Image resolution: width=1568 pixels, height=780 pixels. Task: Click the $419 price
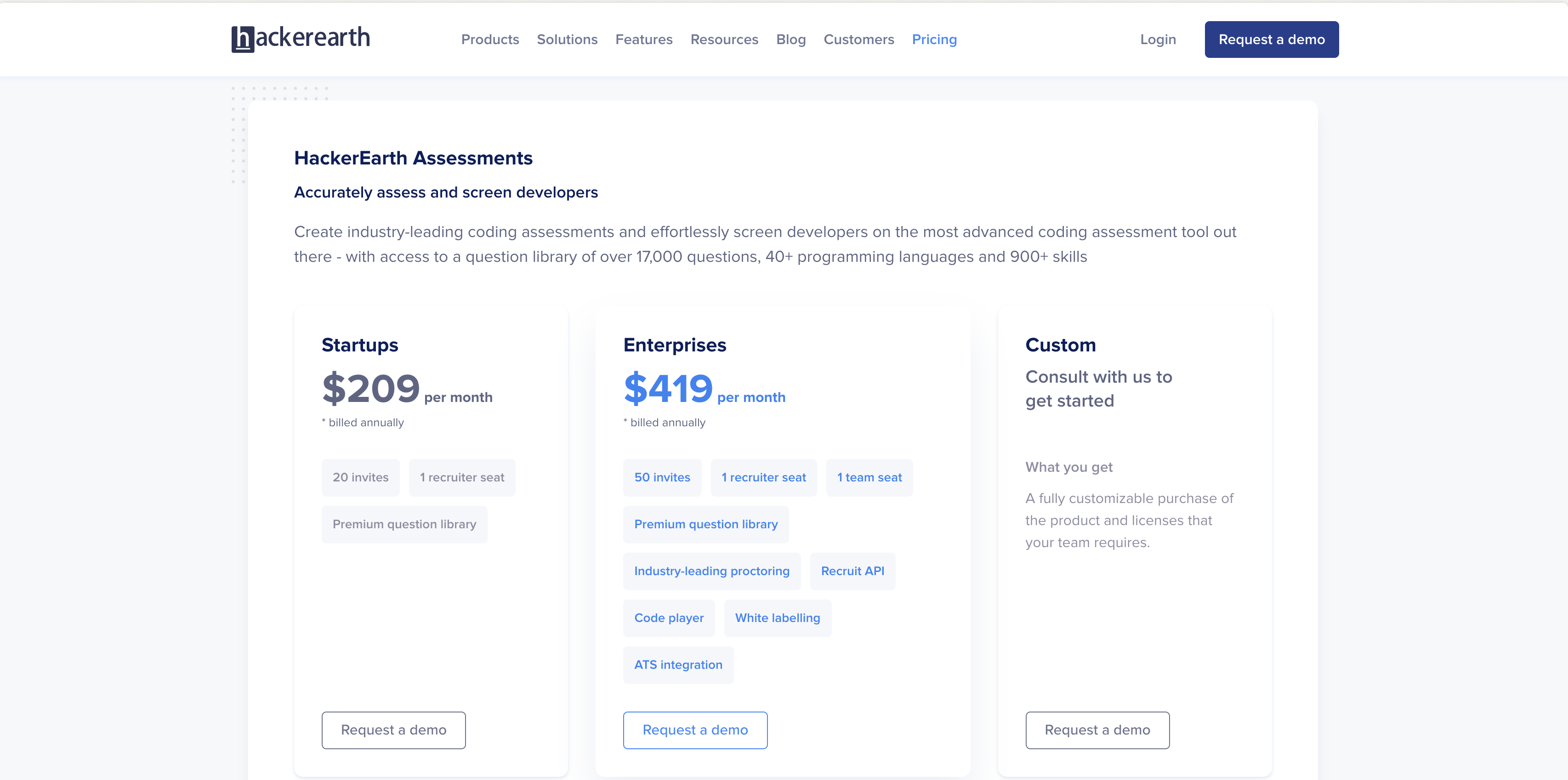click(x=668, y=388)
